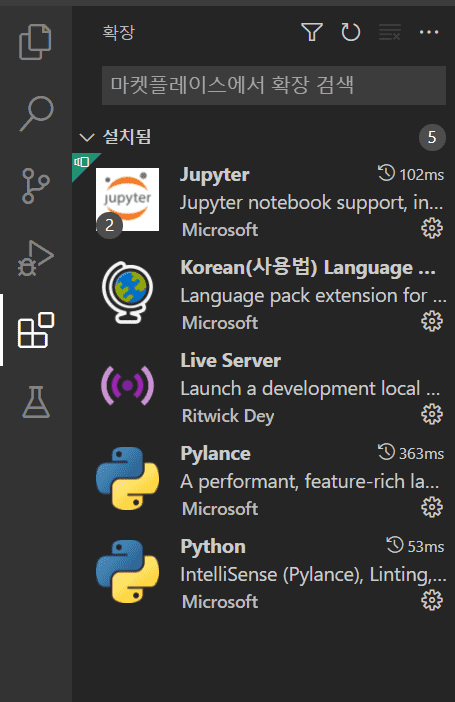Select the Live Server extension entry
The width and height of the screenshot is (455, 702).
263,386
